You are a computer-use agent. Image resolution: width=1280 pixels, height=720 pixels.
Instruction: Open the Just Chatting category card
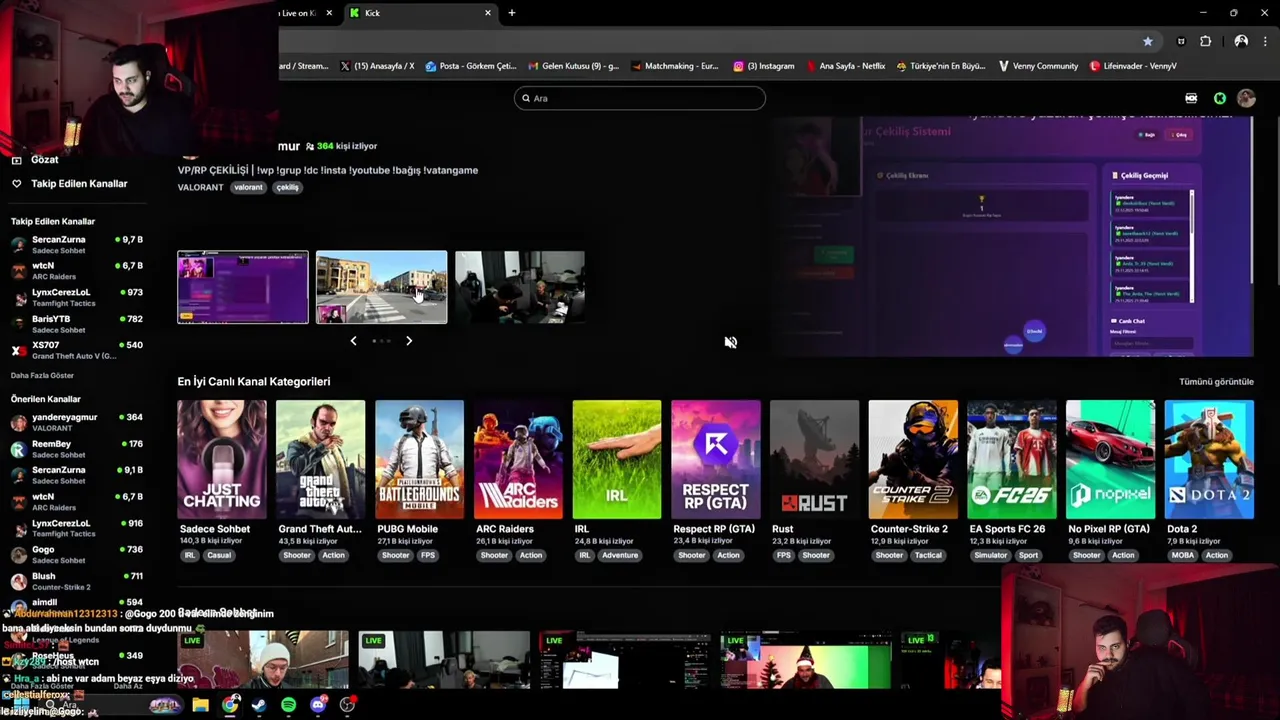pos(222,459)
